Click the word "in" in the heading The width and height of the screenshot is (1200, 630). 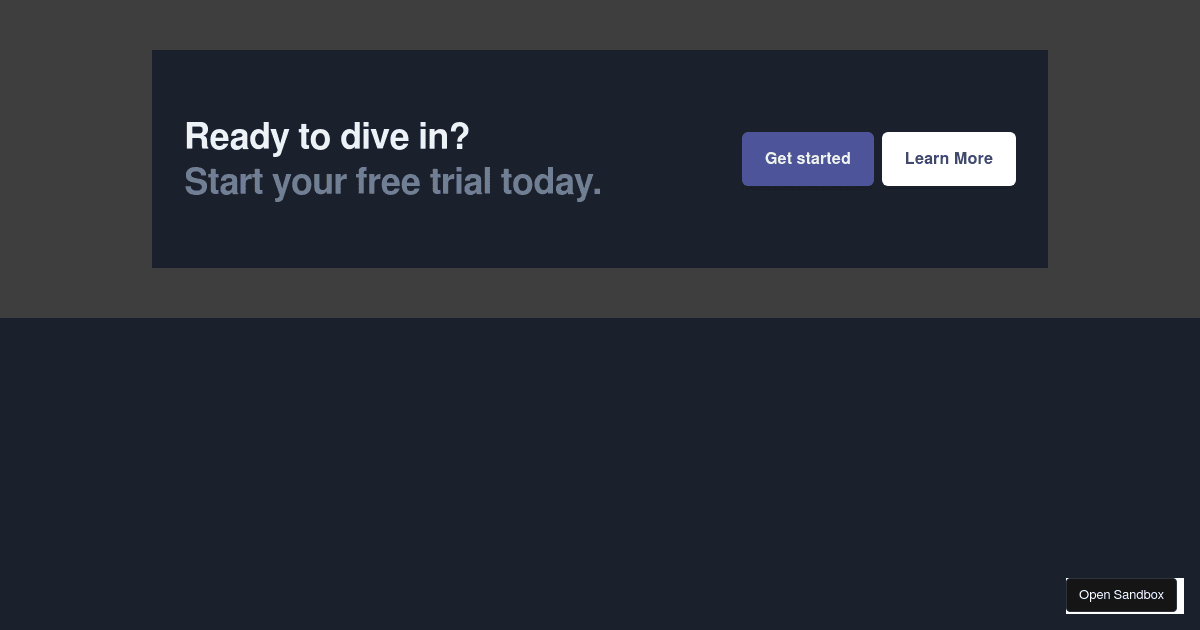432,137
